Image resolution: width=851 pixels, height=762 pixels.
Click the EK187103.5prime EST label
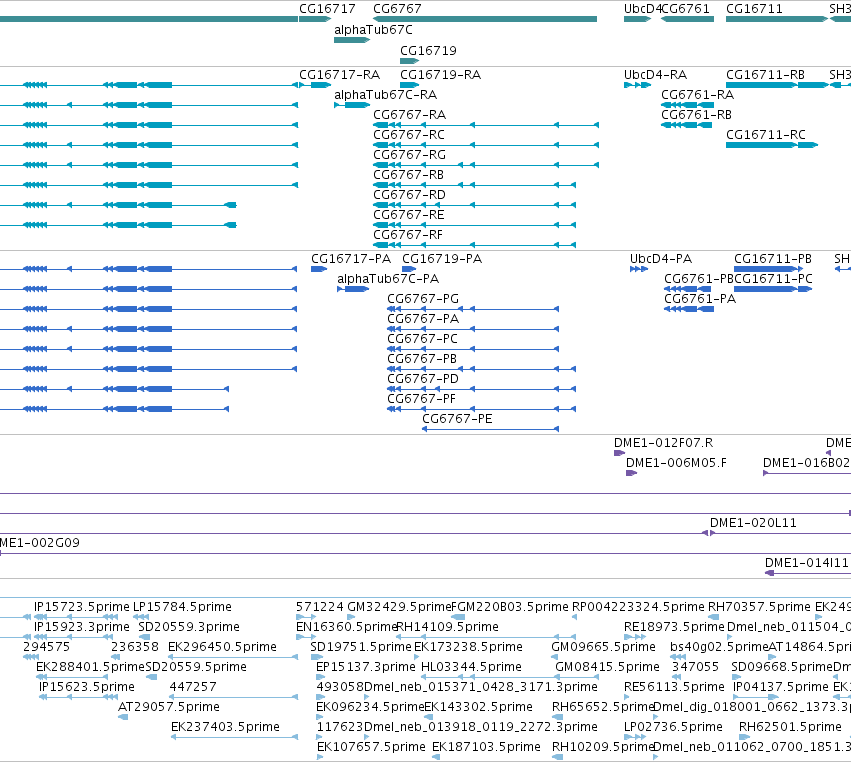pos(486,747)
